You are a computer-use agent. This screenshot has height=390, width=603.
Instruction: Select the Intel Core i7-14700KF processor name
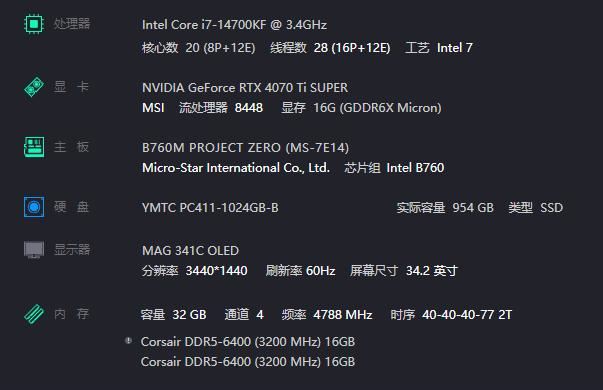(x=234, y=25)
